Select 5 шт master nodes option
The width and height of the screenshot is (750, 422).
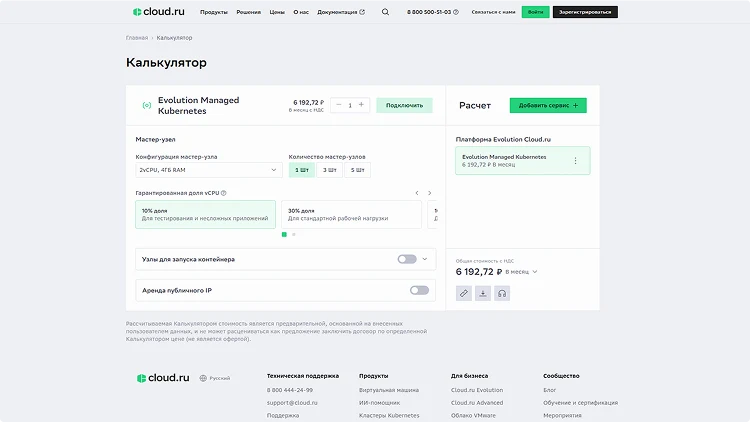357,170
